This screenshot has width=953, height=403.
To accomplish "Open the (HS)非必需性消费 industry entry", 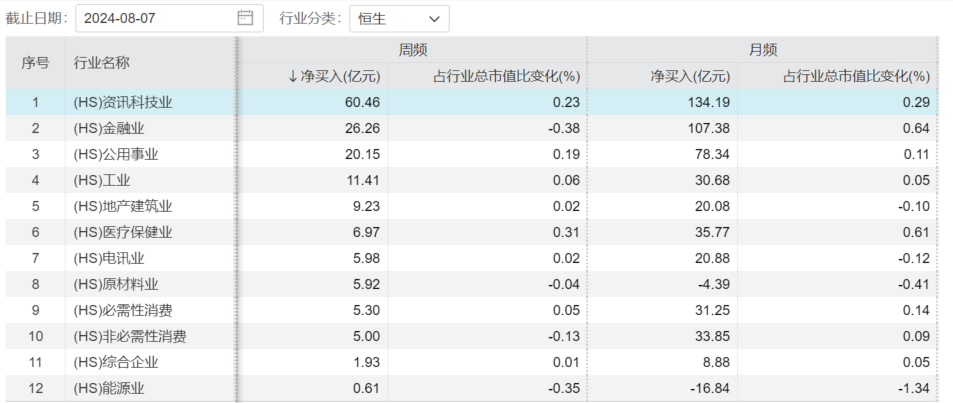I will (130, 336).
